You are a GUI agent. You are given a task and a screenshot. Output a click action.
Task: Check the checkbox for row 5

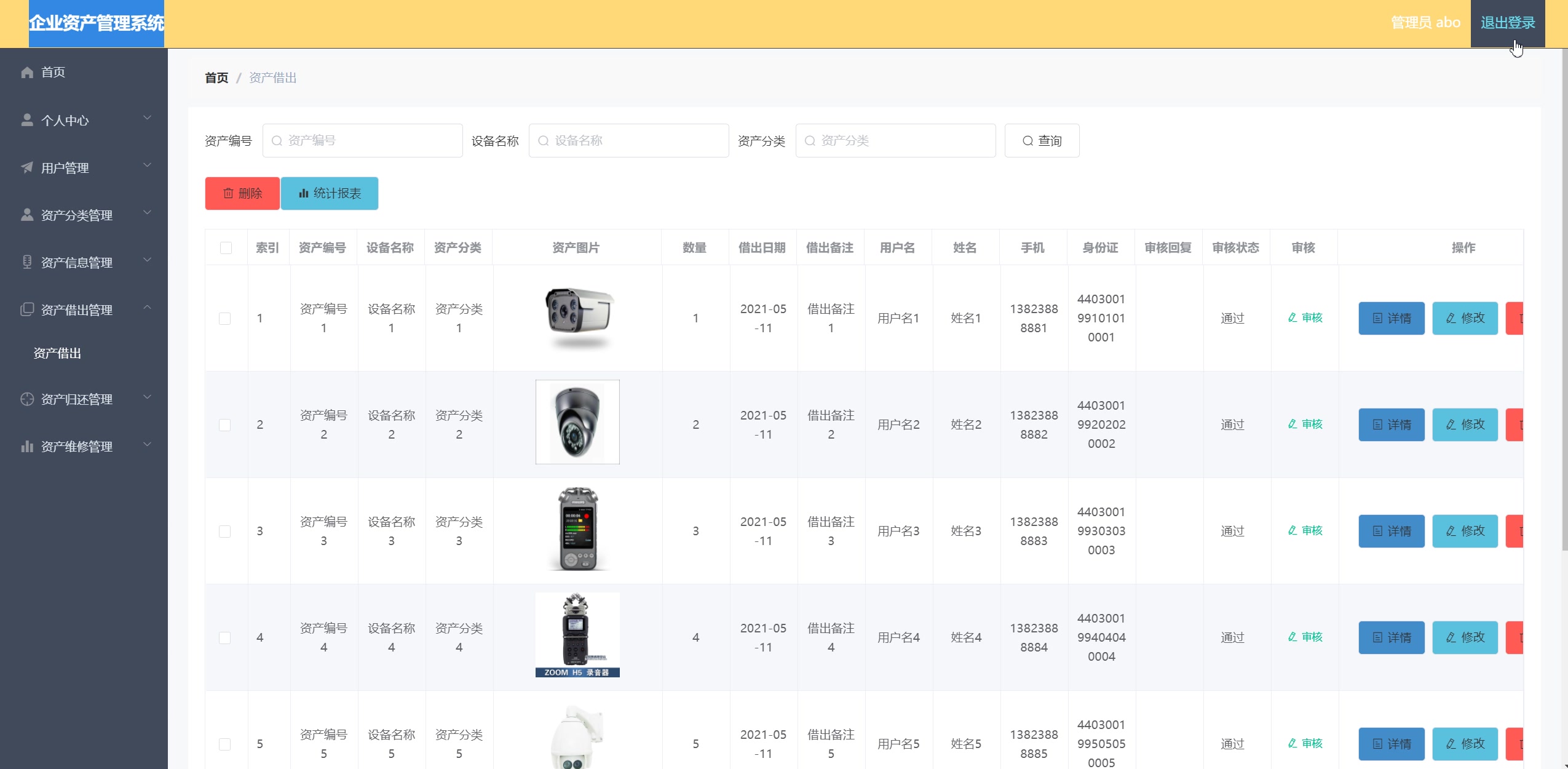coord(225,744)
